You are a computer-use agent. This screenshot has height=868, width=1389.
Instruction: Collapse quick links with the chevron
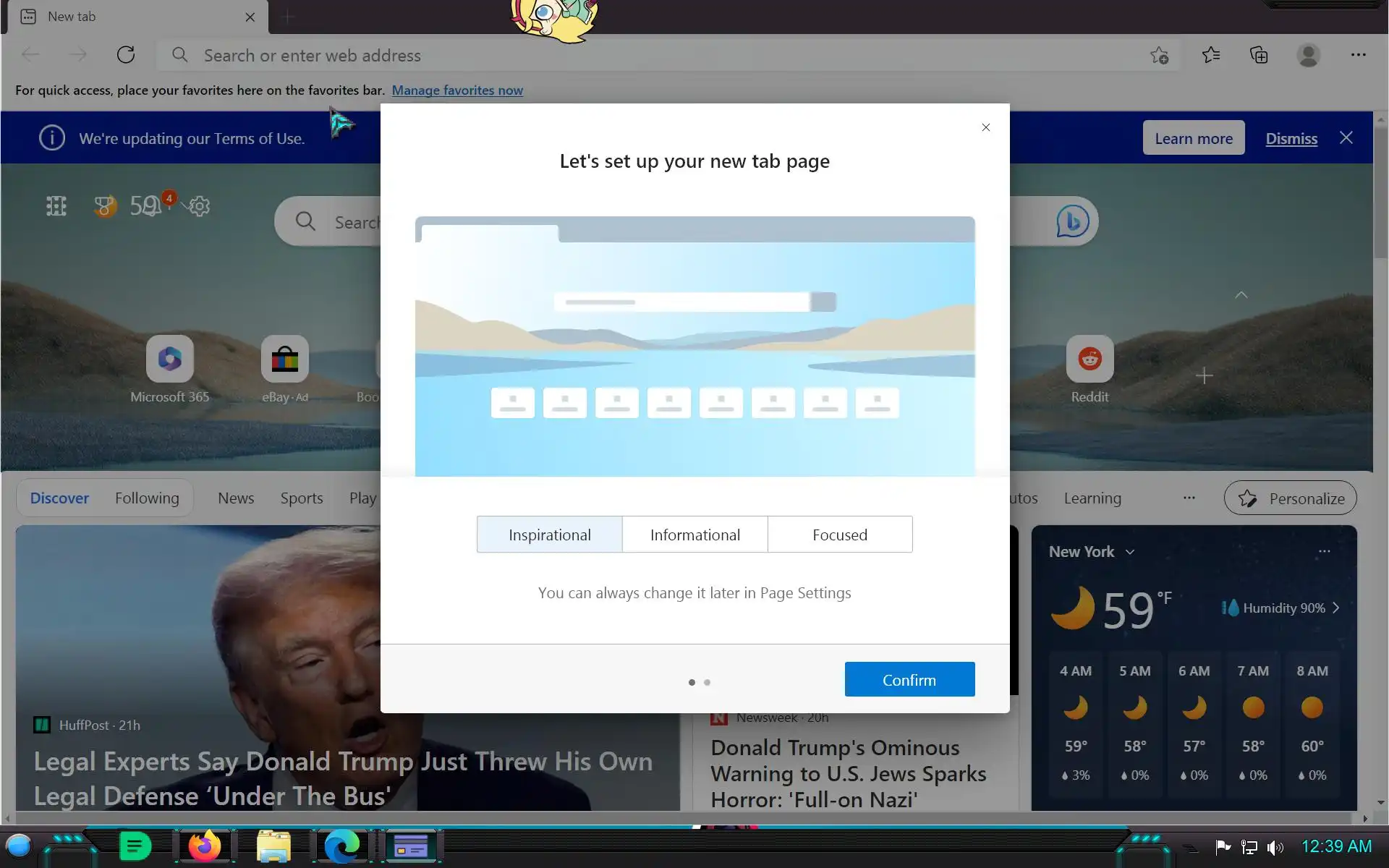click(x=1241, y=295)
